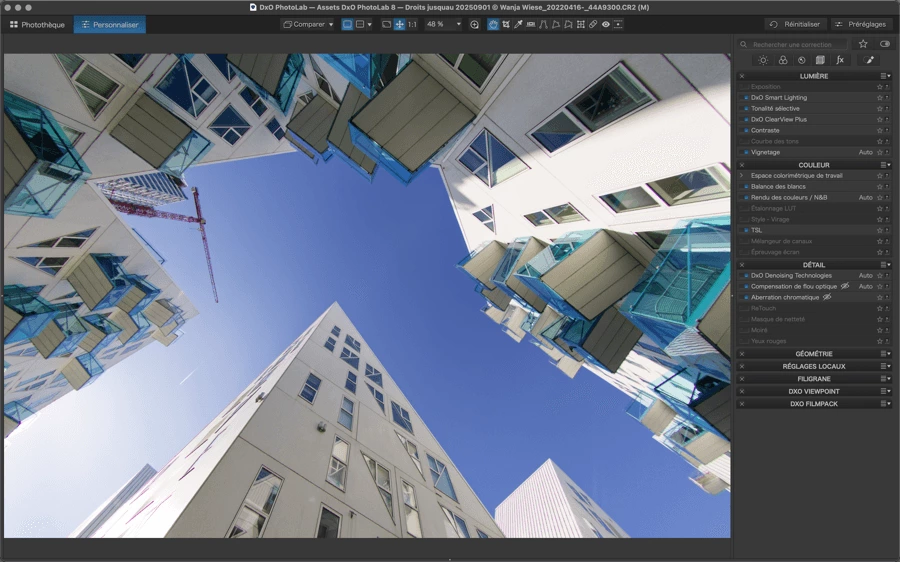This screenshot has width=900, height=562.
Task: Switch to Personnaliser tab
Action: click(110, 25)
